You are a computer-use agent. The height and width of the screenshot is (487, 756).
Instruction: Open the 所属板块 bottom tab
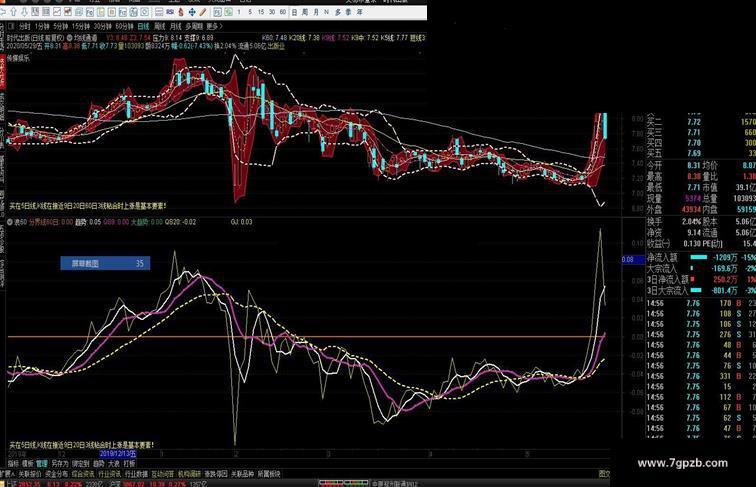point(269,474)
